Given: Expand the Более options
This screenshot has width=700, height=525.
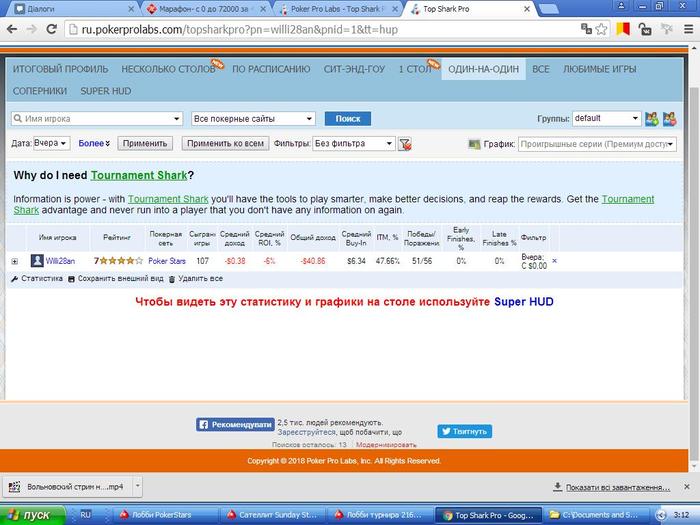Looking at the screenshot, I should pos(94,143).
